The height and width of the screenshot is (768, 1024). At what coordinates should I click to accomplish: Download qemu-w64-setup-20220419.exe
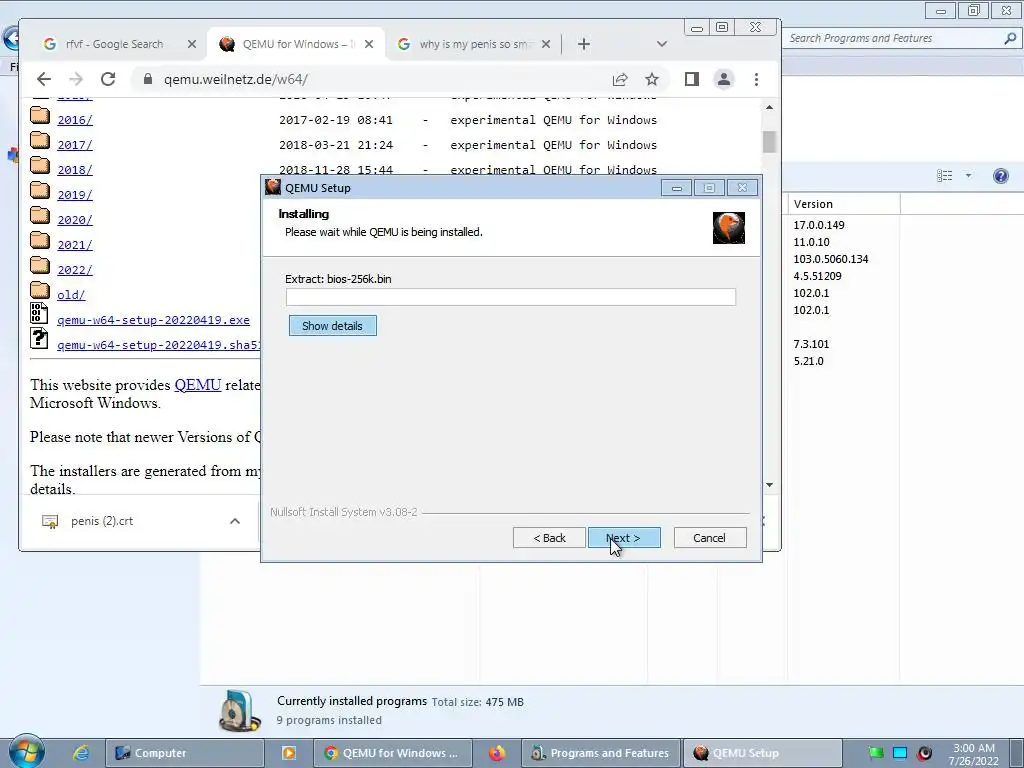(x=153, y=320)
